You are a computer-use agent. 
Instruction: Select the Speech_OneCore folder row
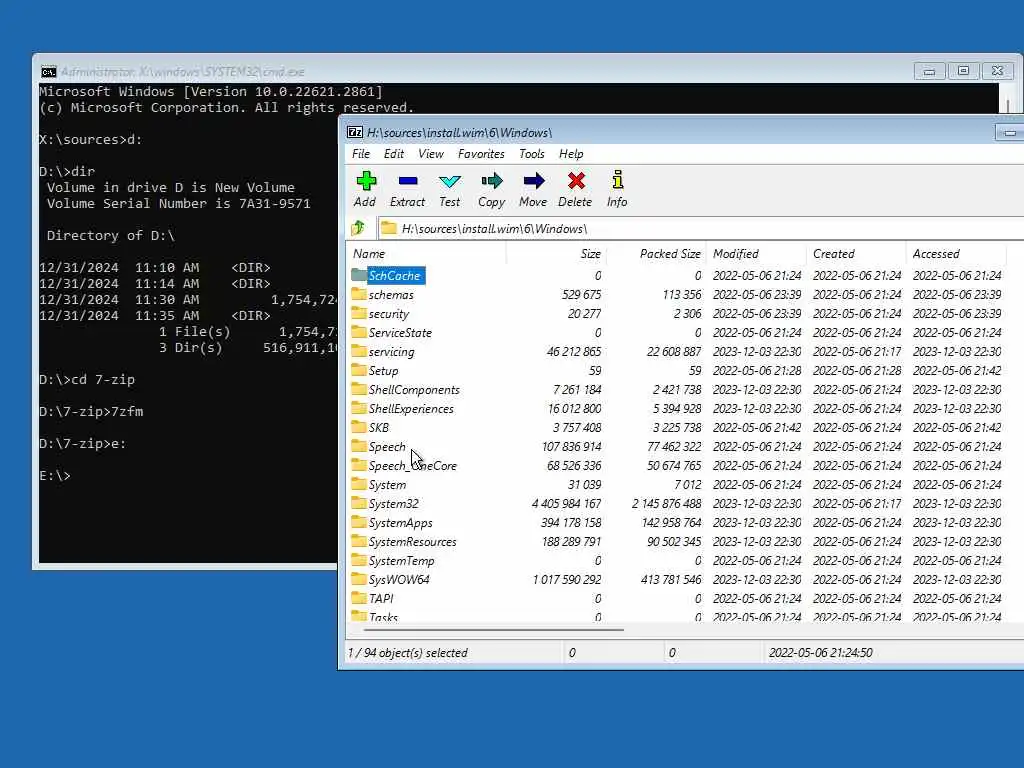coord(677,466)
